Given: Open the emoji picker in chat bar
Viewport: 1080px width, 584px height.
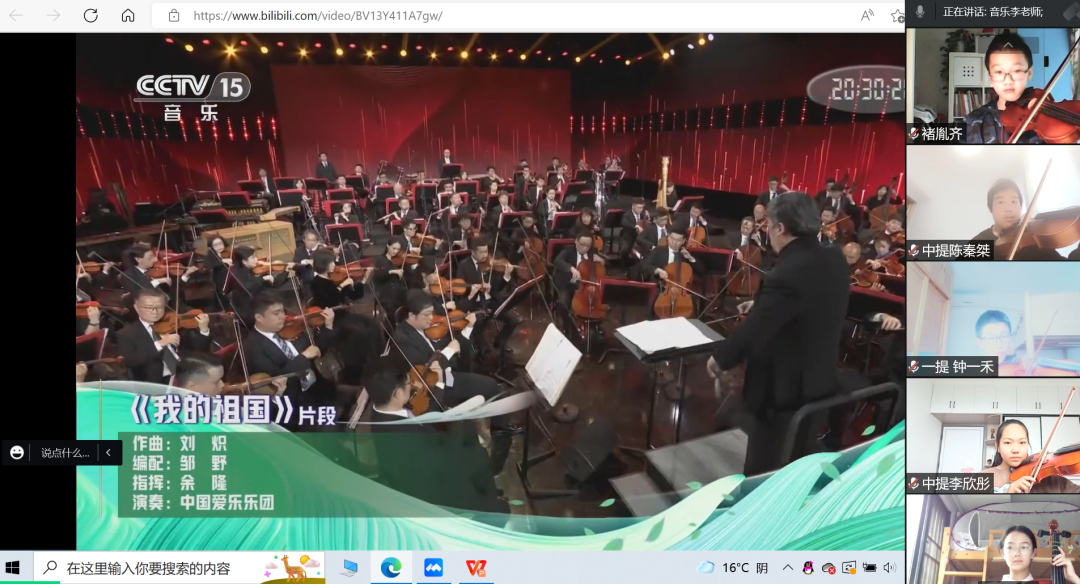Looking at the screenshot, I should tap(17, 453).
